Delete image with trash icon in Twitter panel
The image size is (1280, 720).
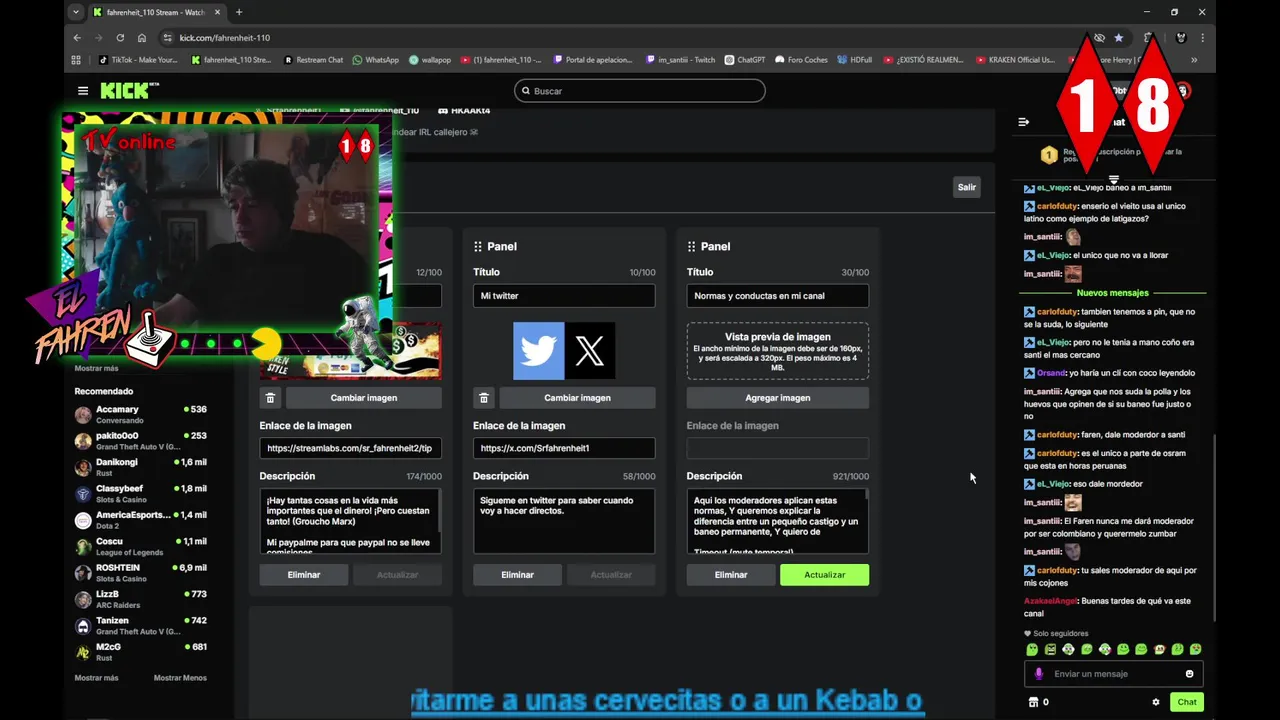click(x=484, y=398)
